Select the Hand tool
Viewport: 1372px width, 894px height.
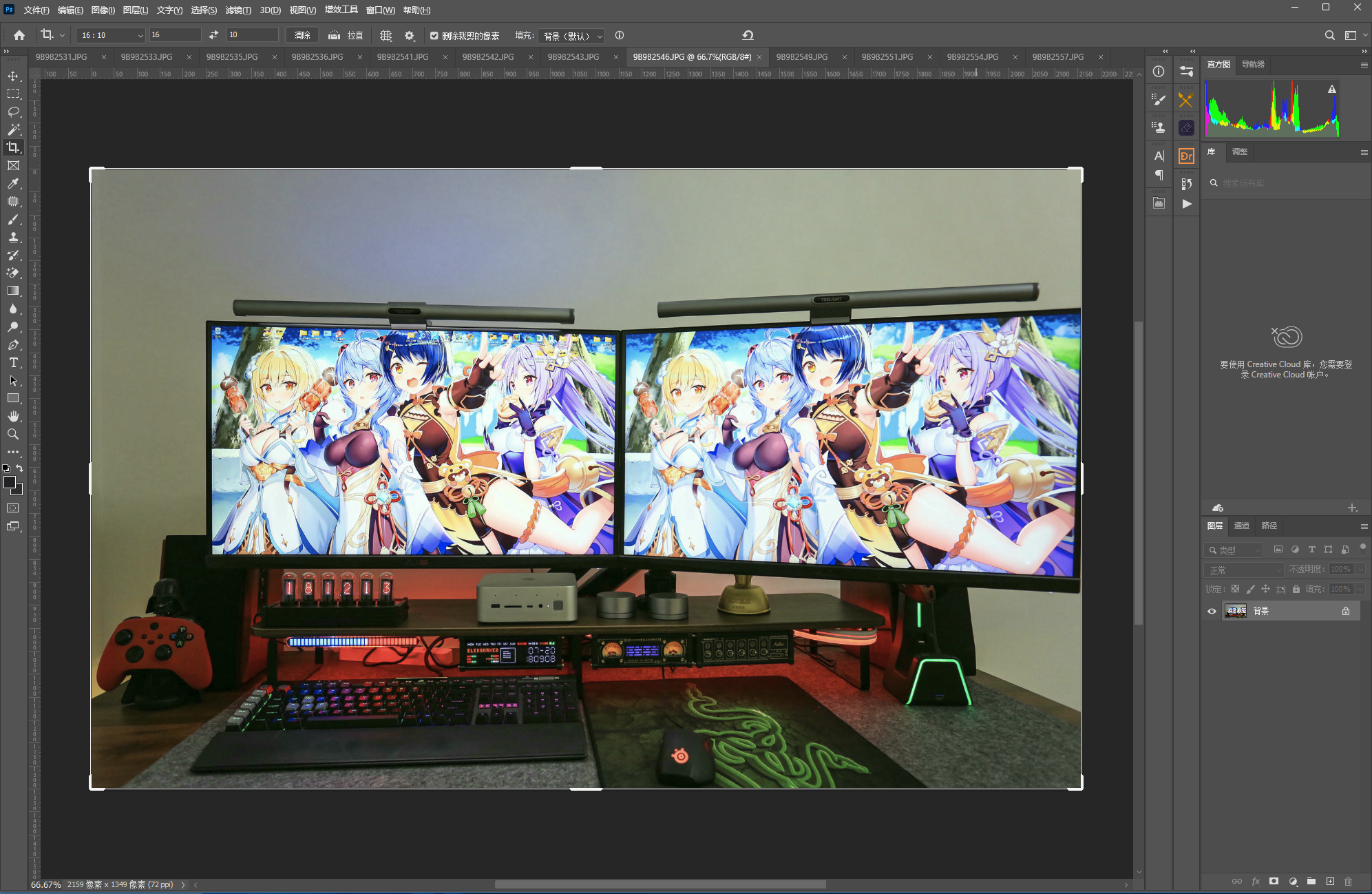[13, 416]
